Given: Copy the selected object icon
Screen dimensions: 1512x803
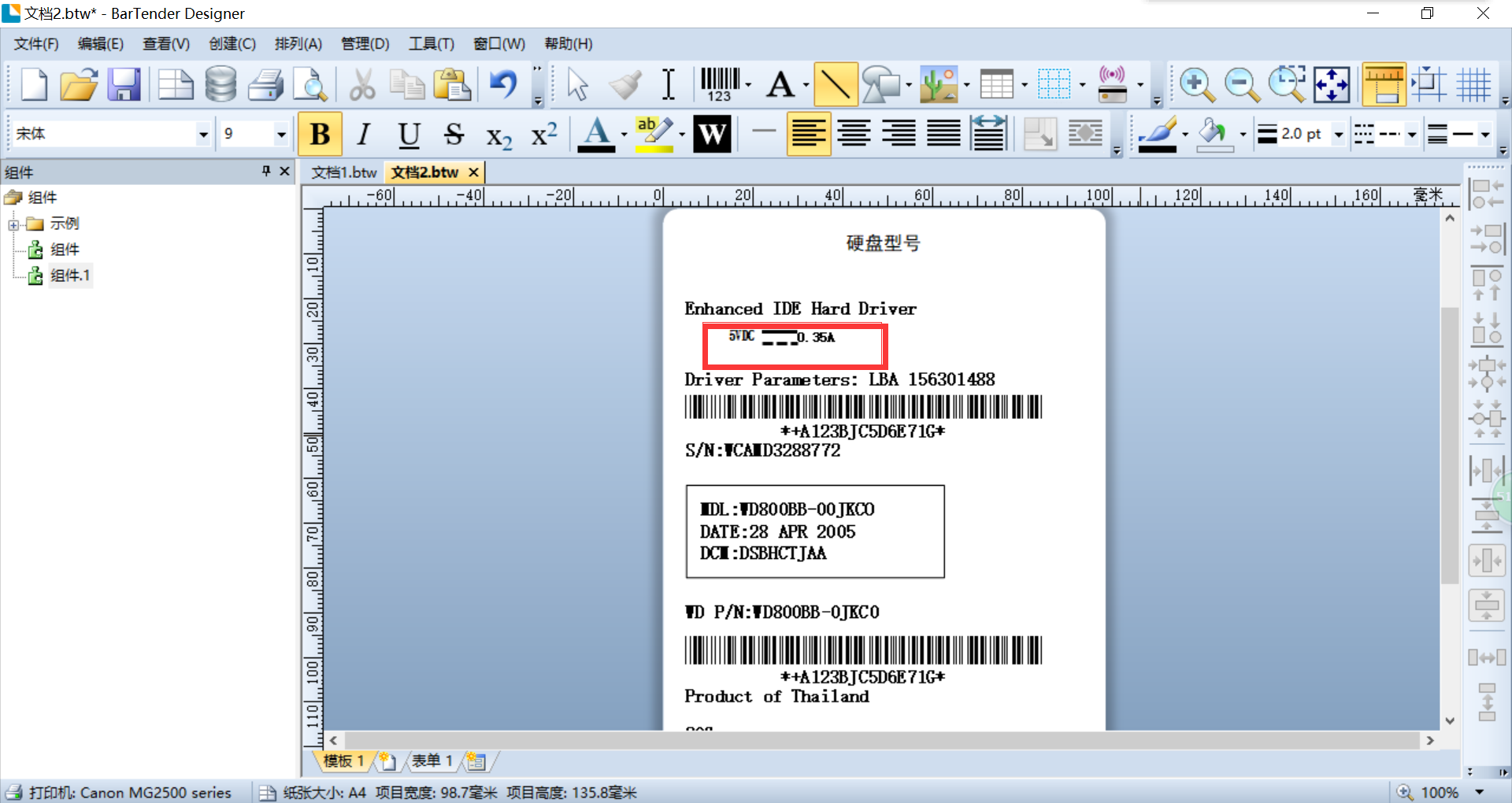Looking at the screenshot, I should point(407,84).
